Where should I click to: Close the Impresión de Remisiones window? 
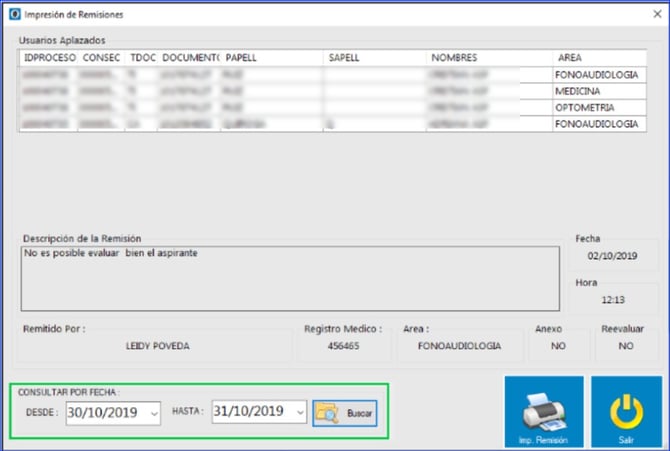coord(656,16)
